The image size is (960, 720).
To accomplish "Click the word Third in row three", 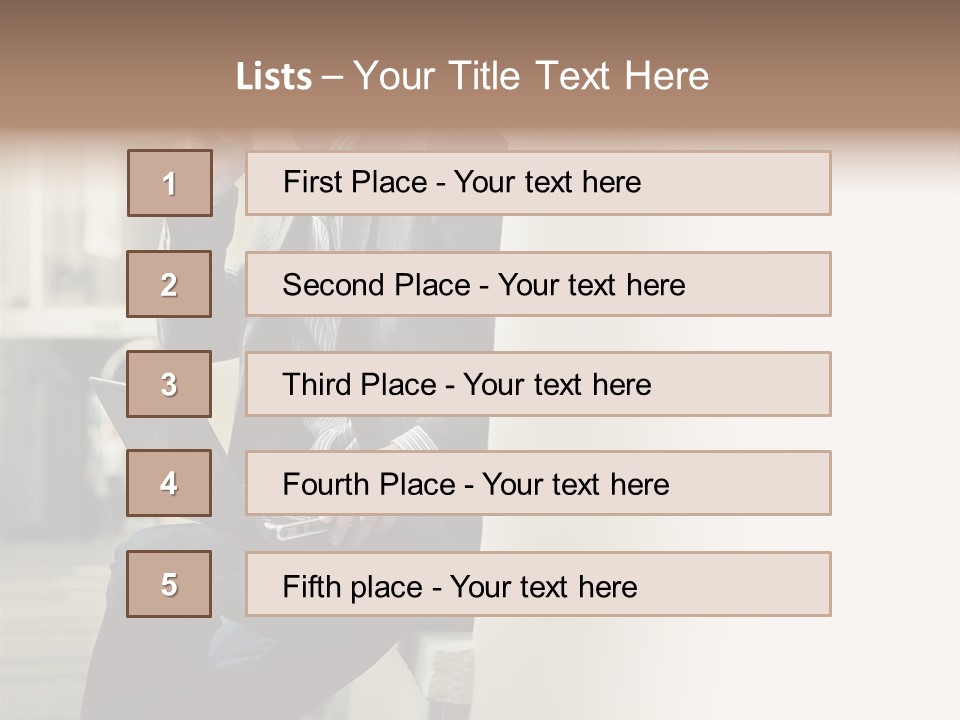I will tap(317, 384).
